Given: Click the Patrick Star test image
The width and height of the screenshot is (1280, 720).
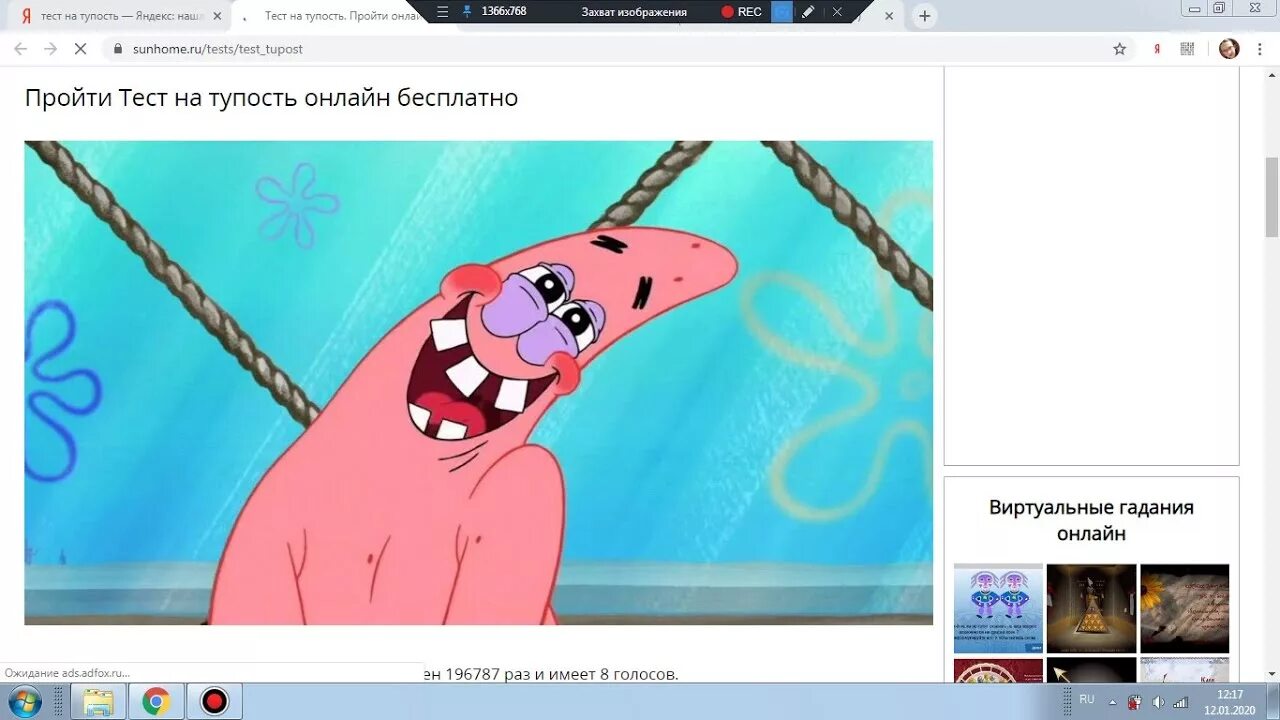Looking at the screenshot, I should [478, 383].
